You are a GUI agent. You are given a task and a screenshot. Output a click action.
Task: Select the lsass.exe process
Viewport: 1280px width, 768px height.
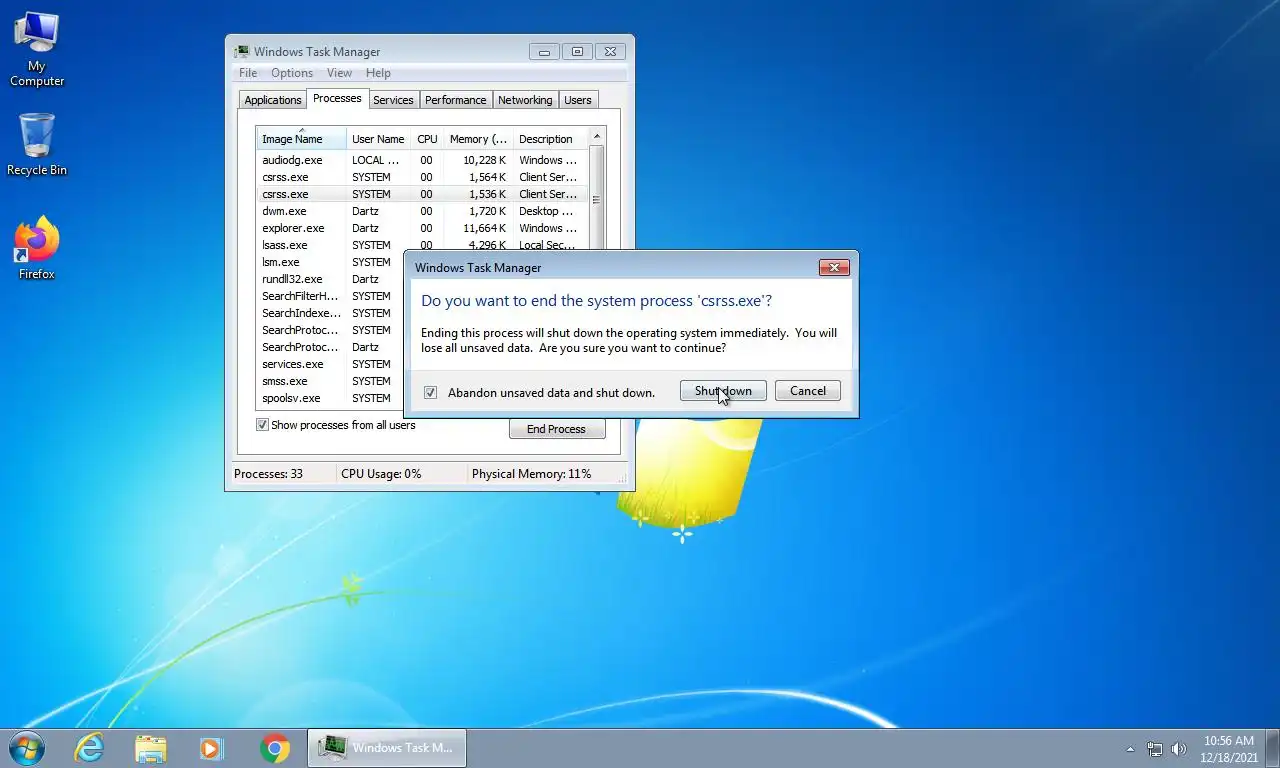[330, 245]
